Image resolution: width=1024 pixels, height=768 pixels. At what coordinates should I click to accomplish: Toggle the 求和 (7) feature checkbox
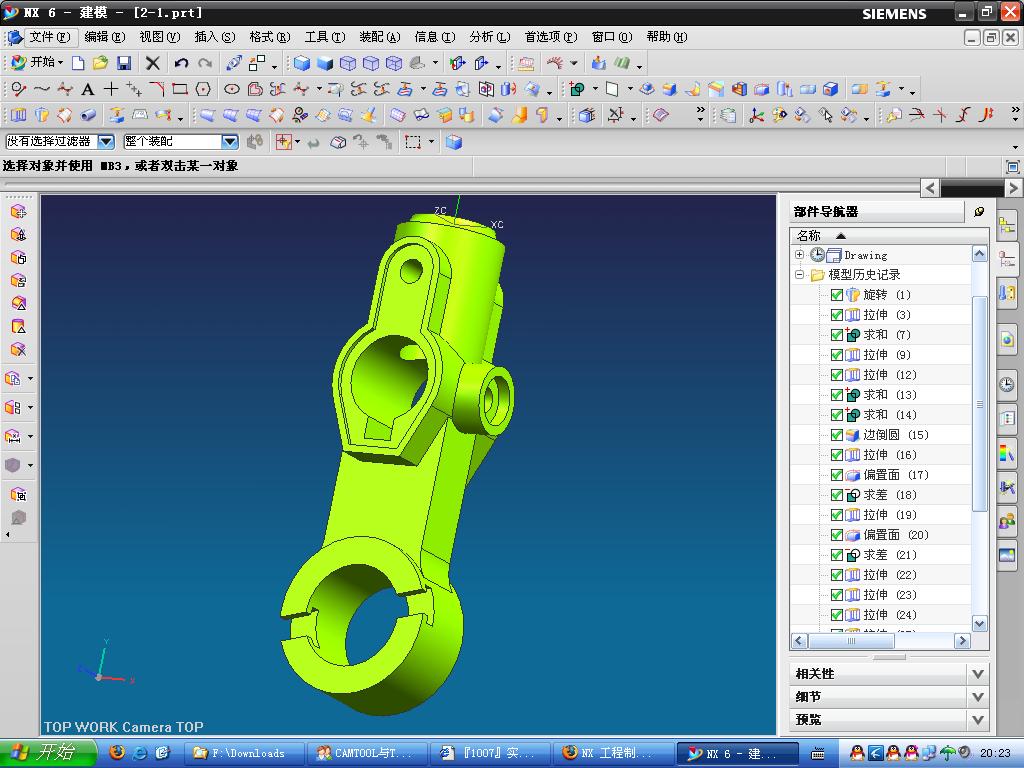(x=837, y=335)
